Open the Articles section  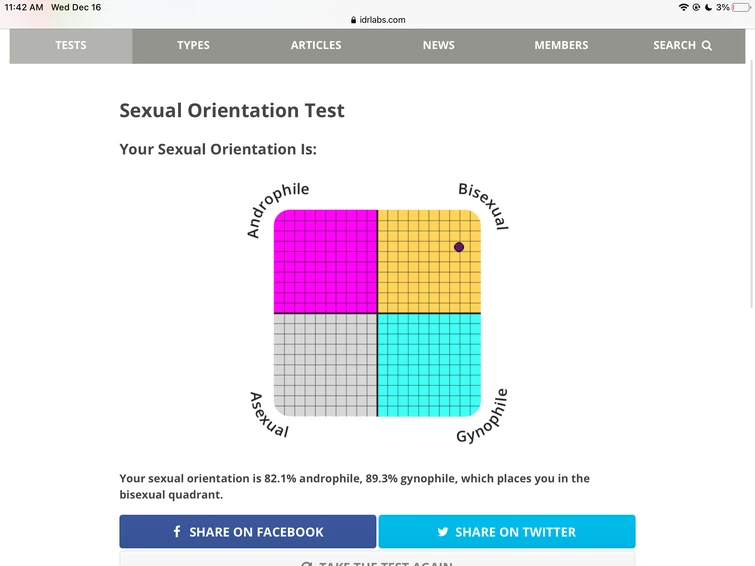pyautogui.click(x=316, y=46)
